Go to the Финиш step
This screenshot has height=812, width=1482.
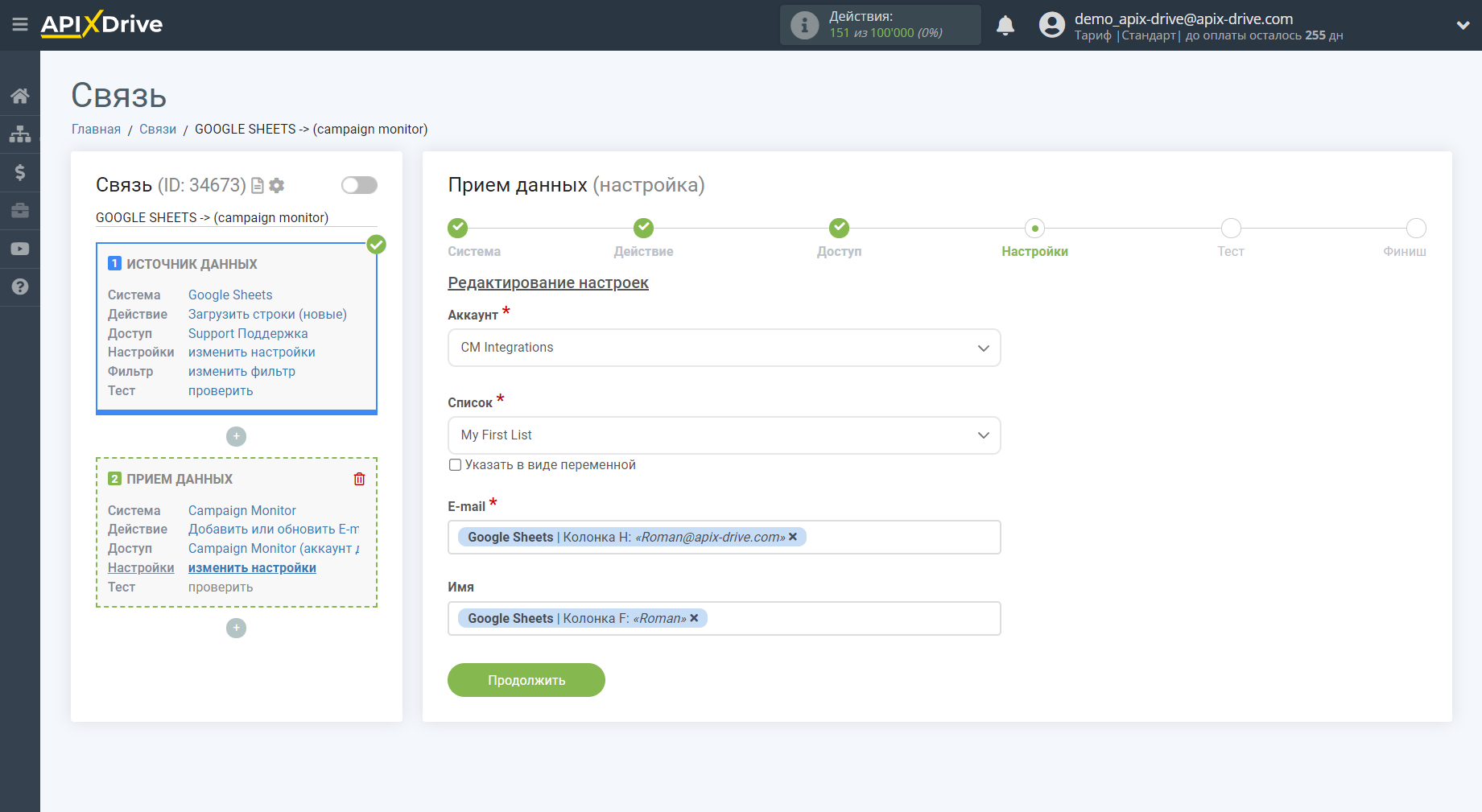point(1416,229)
